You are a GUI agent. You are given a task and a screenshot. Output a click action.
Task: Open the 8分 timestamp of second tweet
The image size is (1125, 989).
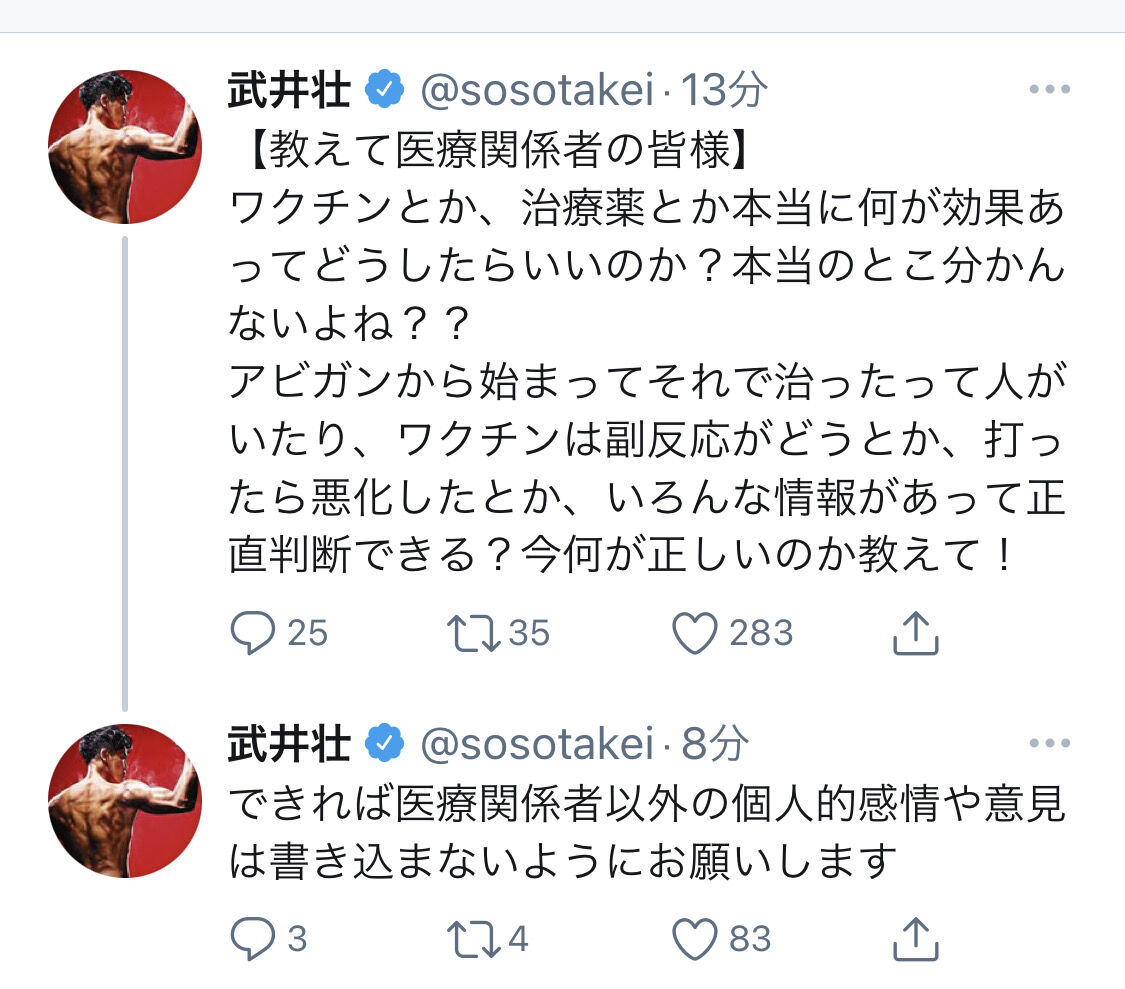pyautogui.click(x=715, y=745)
